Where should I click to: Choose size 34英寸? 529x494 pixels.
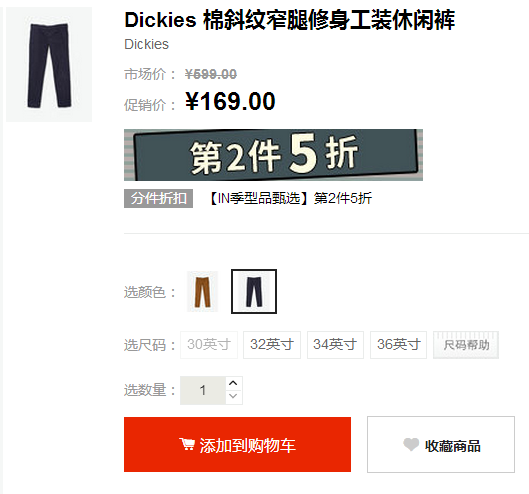pyautogui.click(x=335, y=345)
